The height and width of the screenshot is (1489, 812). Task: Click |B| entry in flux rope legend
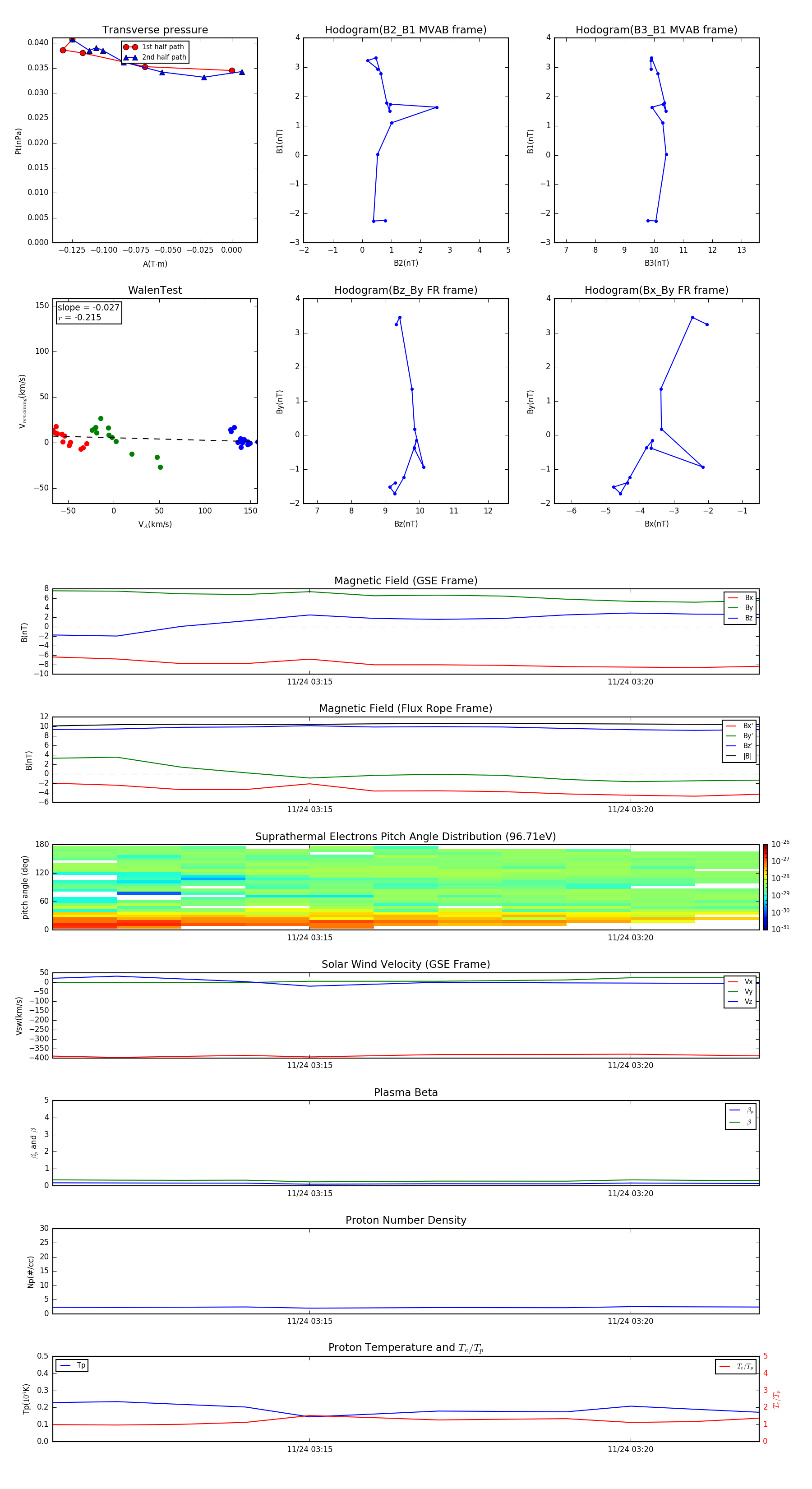coord(739,756)
